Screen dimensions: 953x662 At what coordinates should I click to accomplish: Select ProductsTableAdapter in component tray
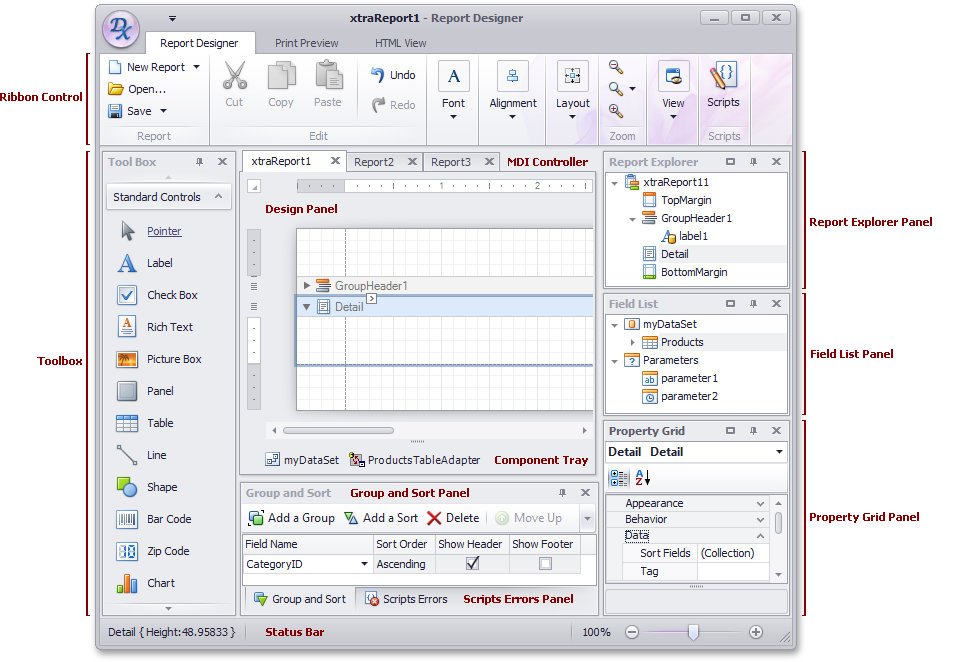(415, 460)
